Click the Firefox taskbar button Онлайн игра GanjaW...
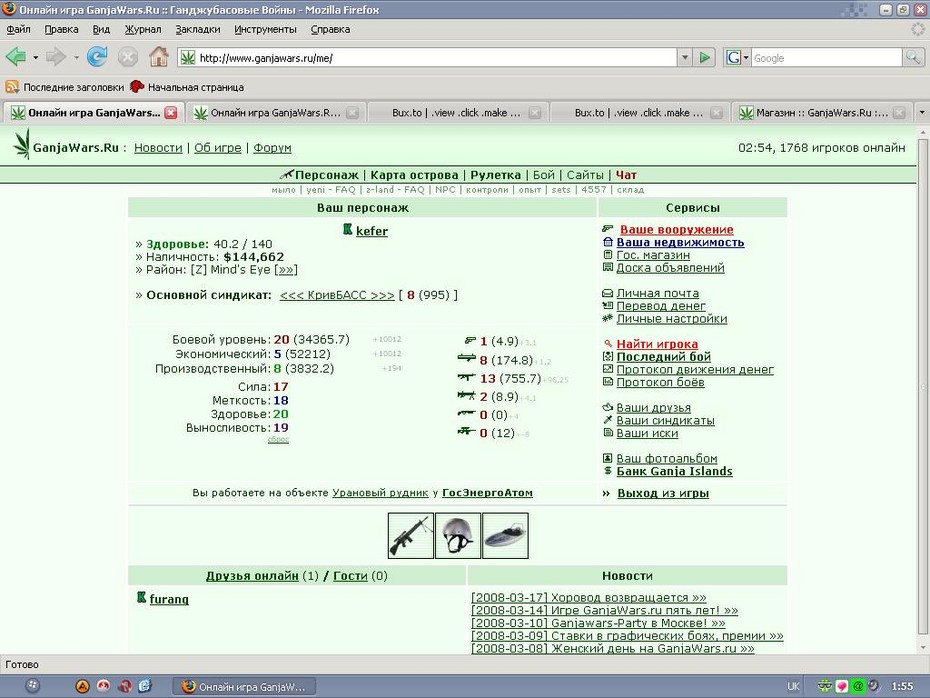The height and width of the screenshot is (698, 930). tap(244, 687)
